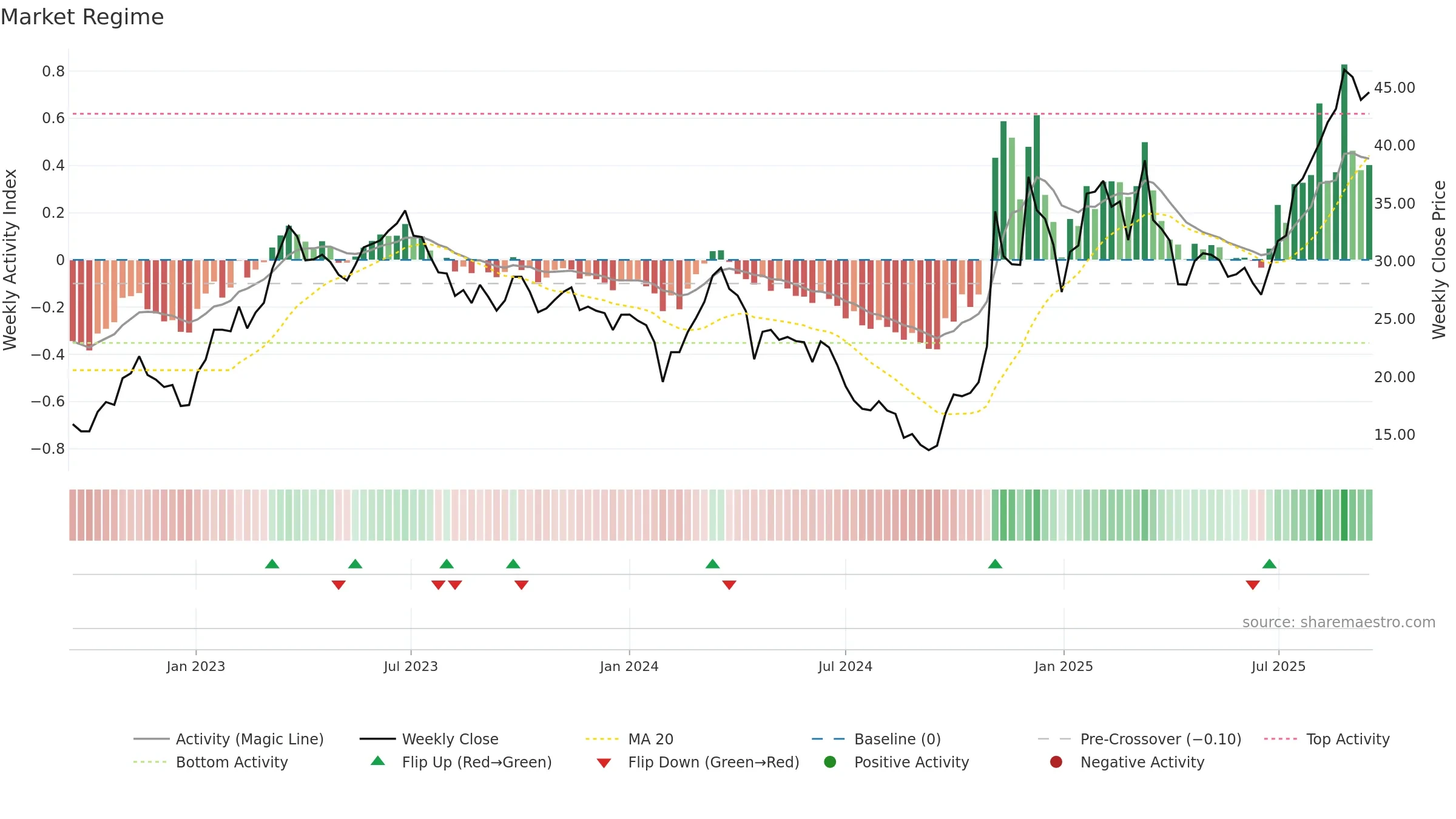Image resolution: width=1456 pixels, height=819 pixels.
Task: Click the Positive Activity green circle legend icon
Action: [x=831, y=762]
